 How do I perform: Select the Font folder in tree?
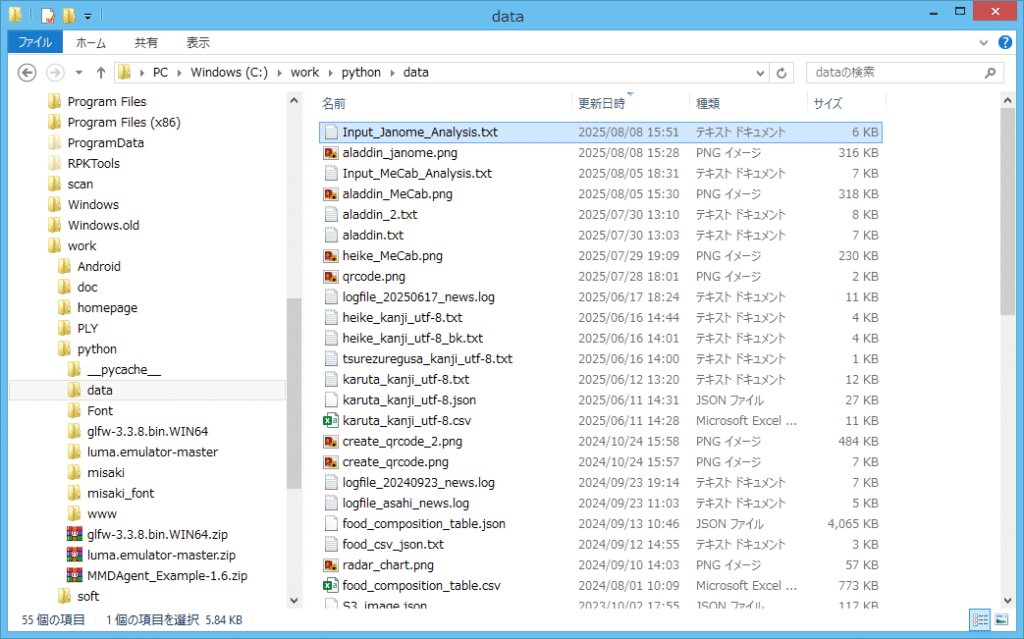(x=100, y=411)
